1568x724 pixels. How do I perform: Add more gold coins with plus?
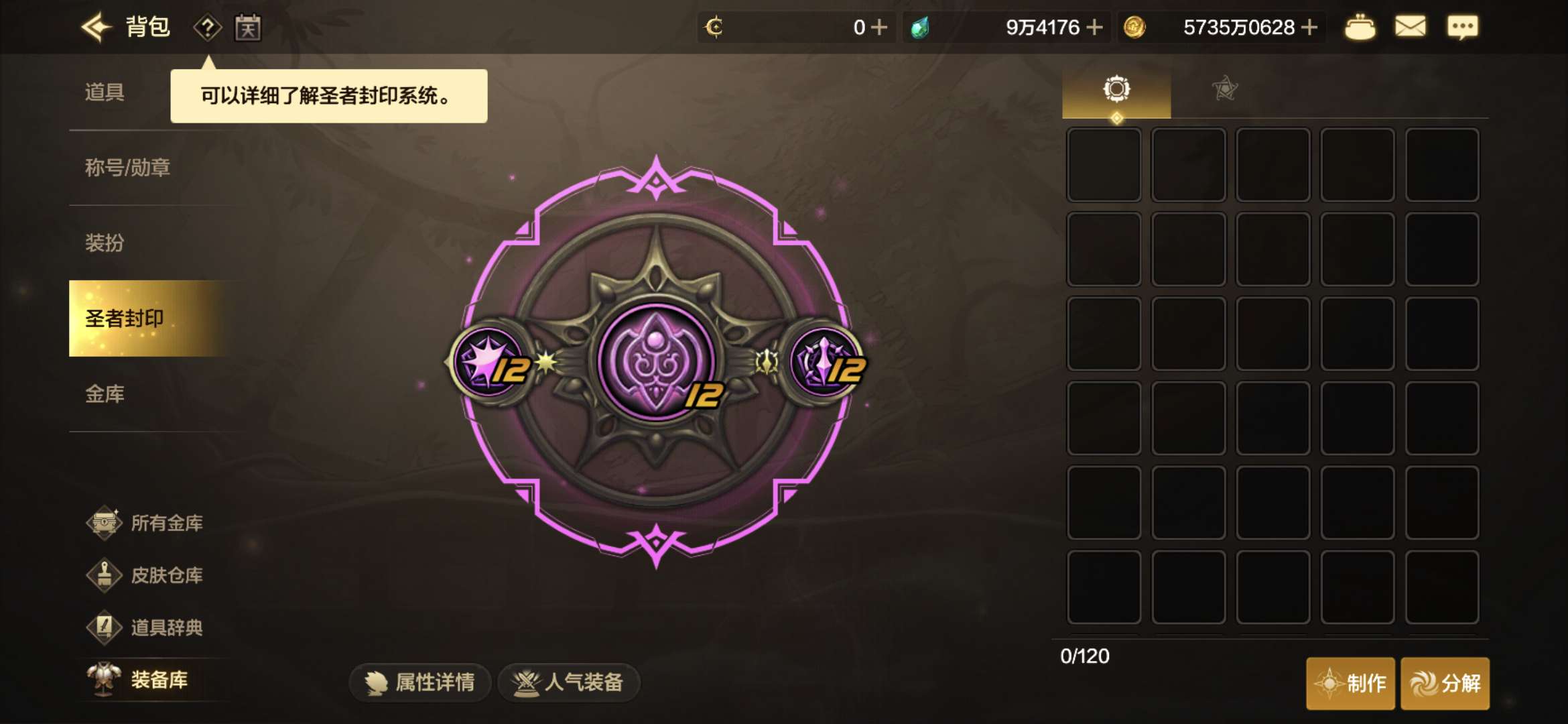[1309, 27]
